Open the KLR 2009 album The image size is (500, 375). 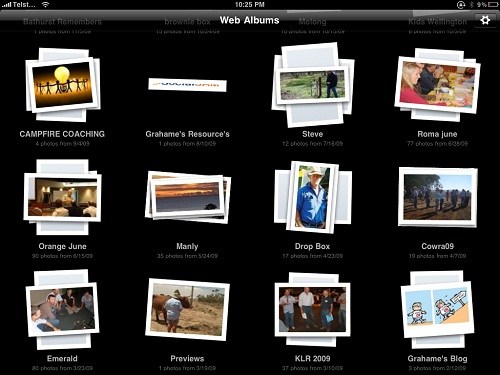[313, 309]
